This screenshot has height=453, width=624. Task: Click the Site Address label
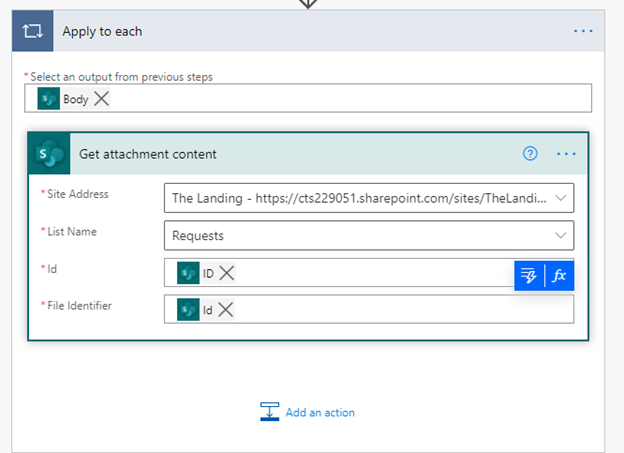coord(78,194)
